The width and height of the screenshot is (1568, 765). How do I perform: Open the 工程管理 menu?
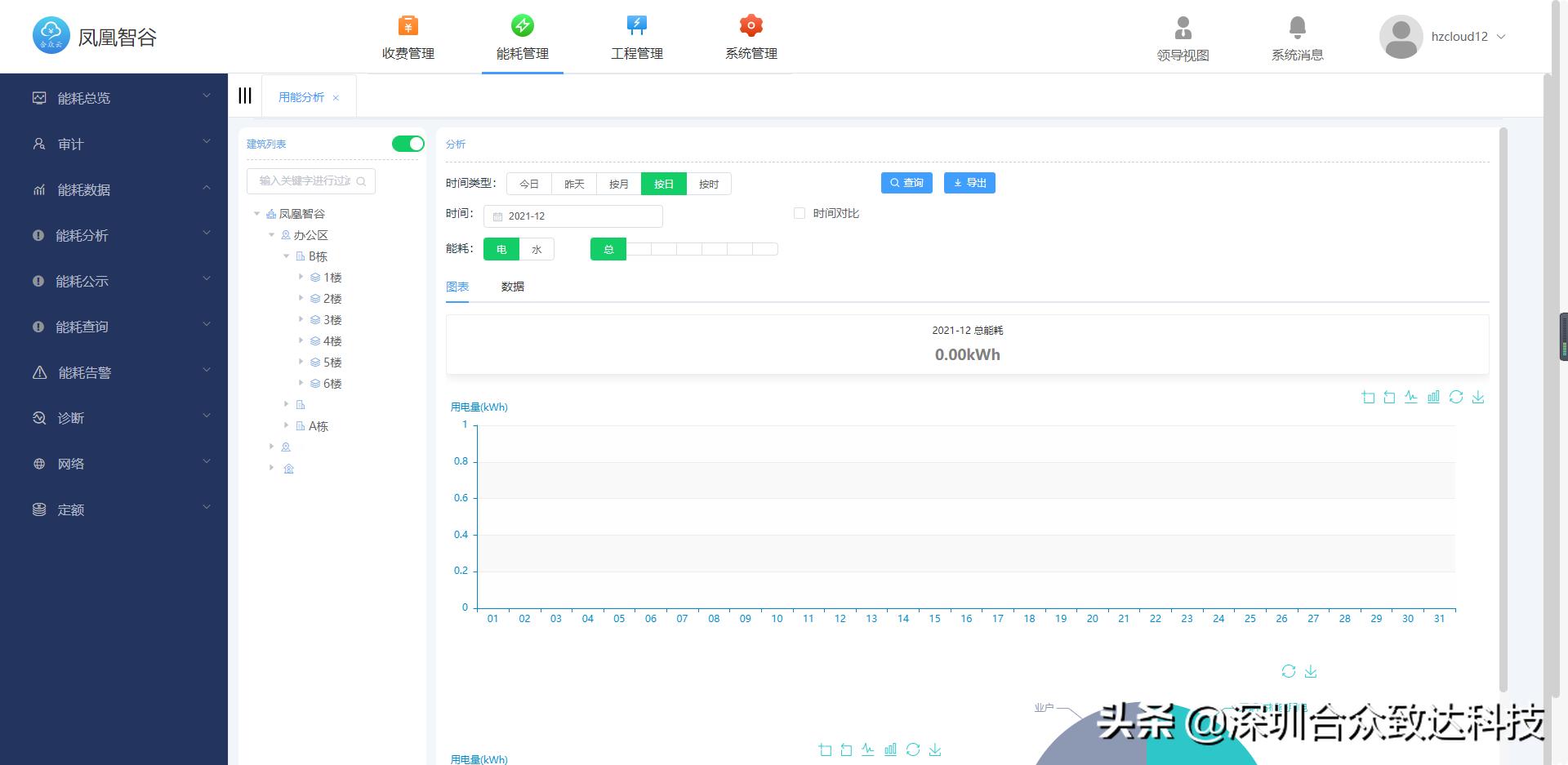[636, 36]
